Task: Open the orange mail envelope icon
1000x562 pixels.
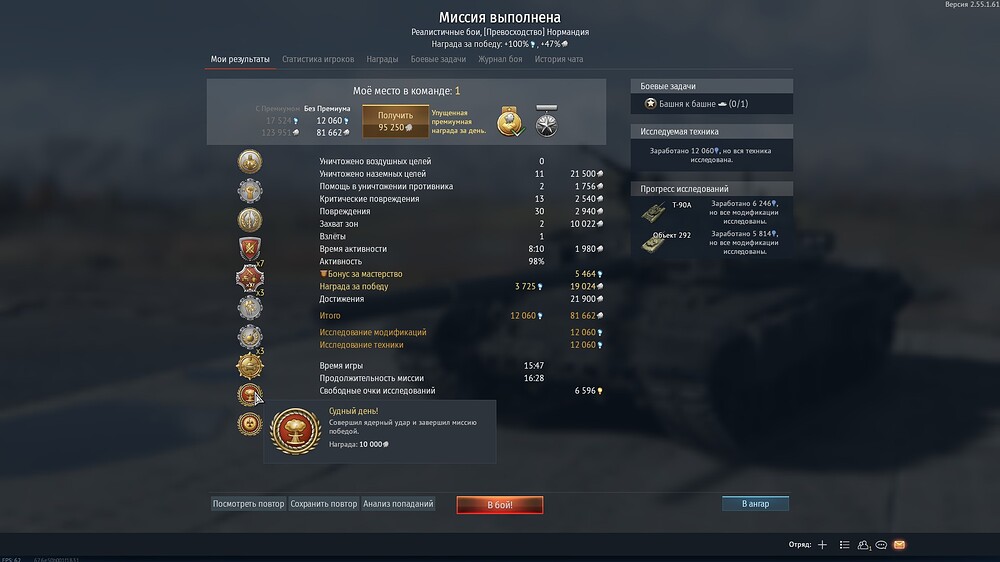Action: [x=899, y=545]
